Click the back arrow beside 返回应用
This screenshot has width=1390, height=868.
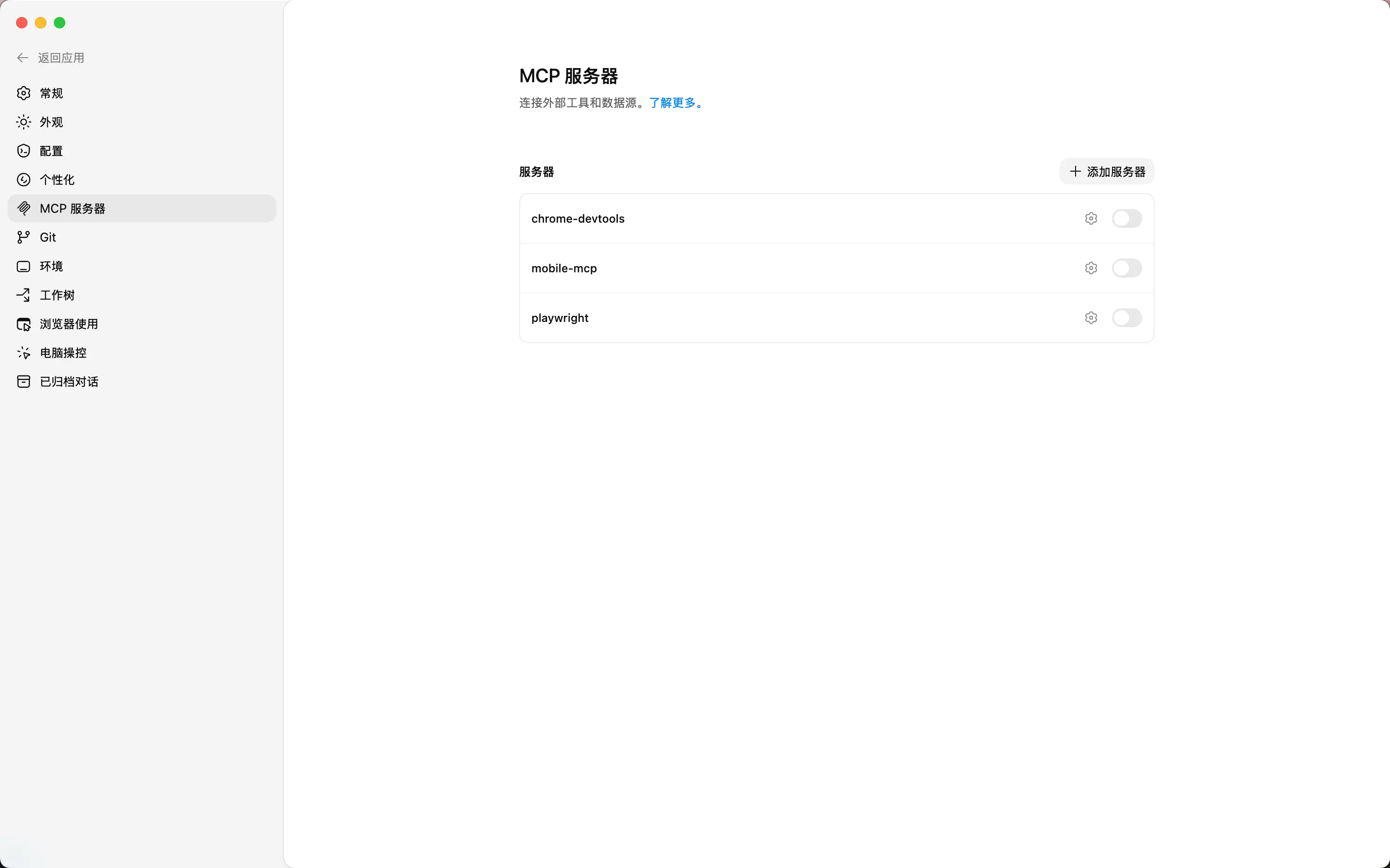(22, 57)
